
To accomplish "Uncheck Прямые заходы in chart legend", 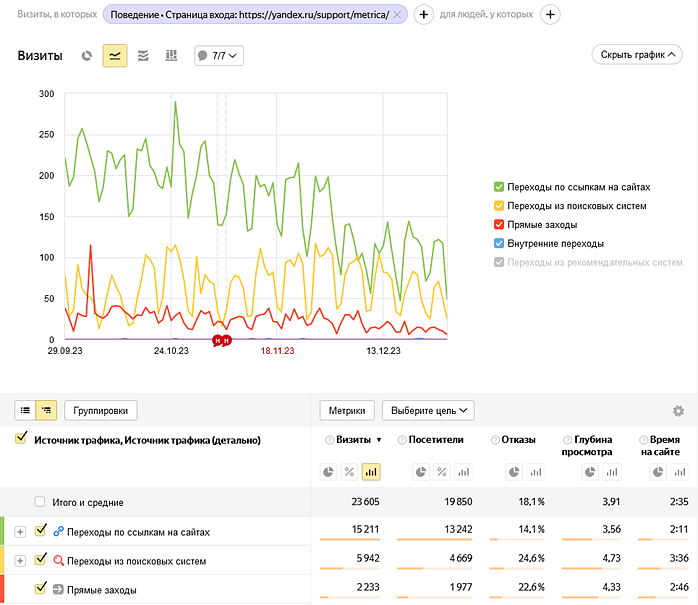I will (x=499, y=225).
